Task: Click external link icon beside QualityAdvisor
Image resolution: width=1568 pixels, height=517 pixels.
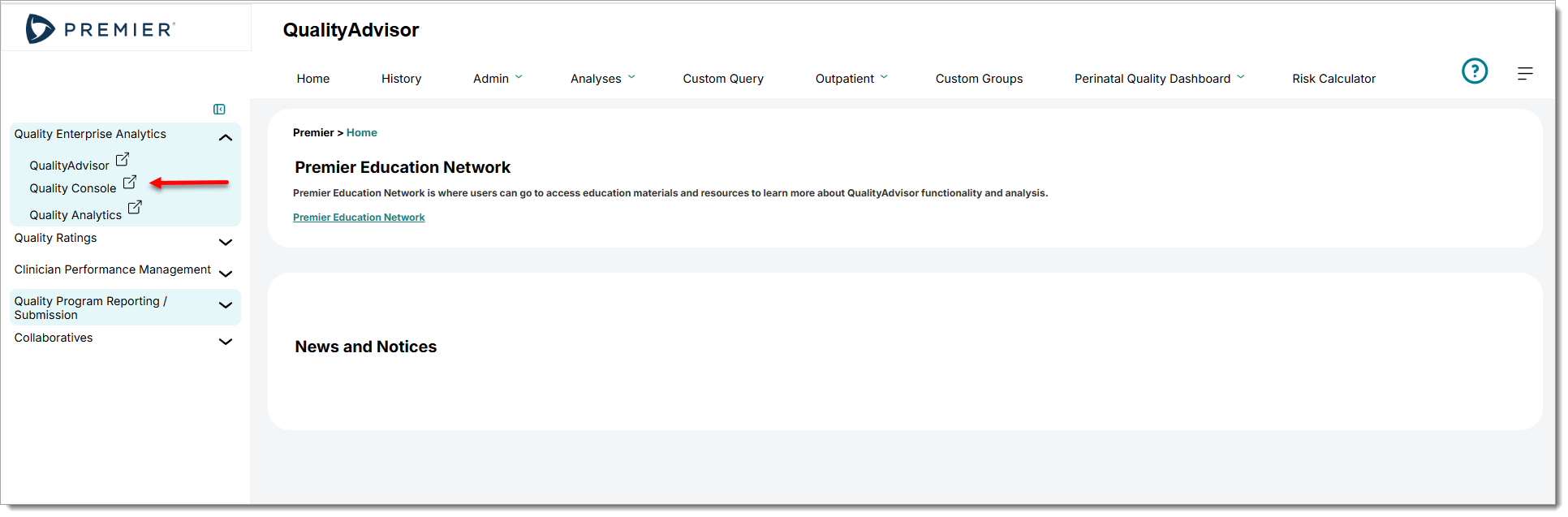Action: click(x=123, y=160)
